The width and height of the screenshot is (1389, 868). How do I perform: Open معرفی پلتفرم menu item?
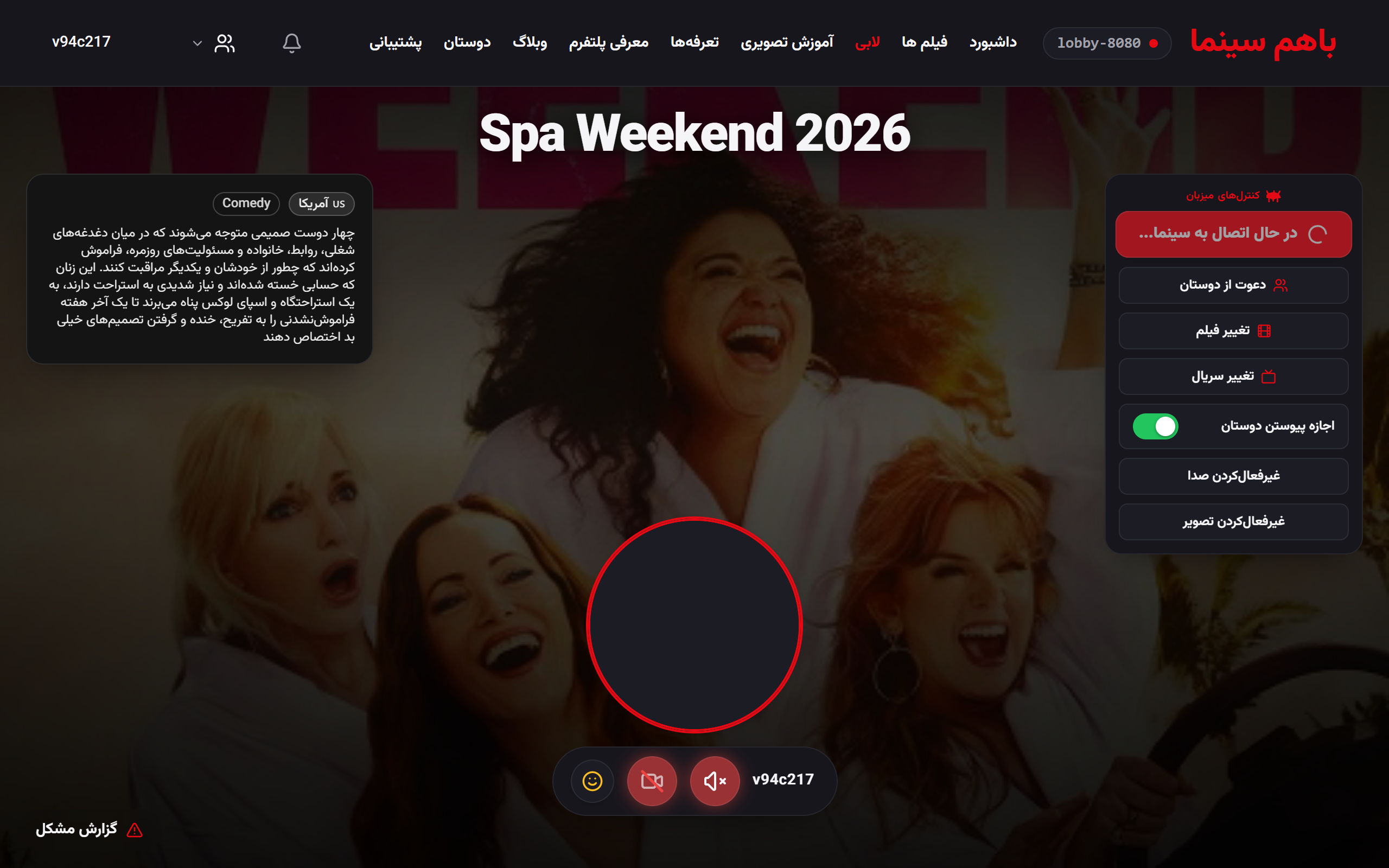pyautogui.click(x=608, y=42)
